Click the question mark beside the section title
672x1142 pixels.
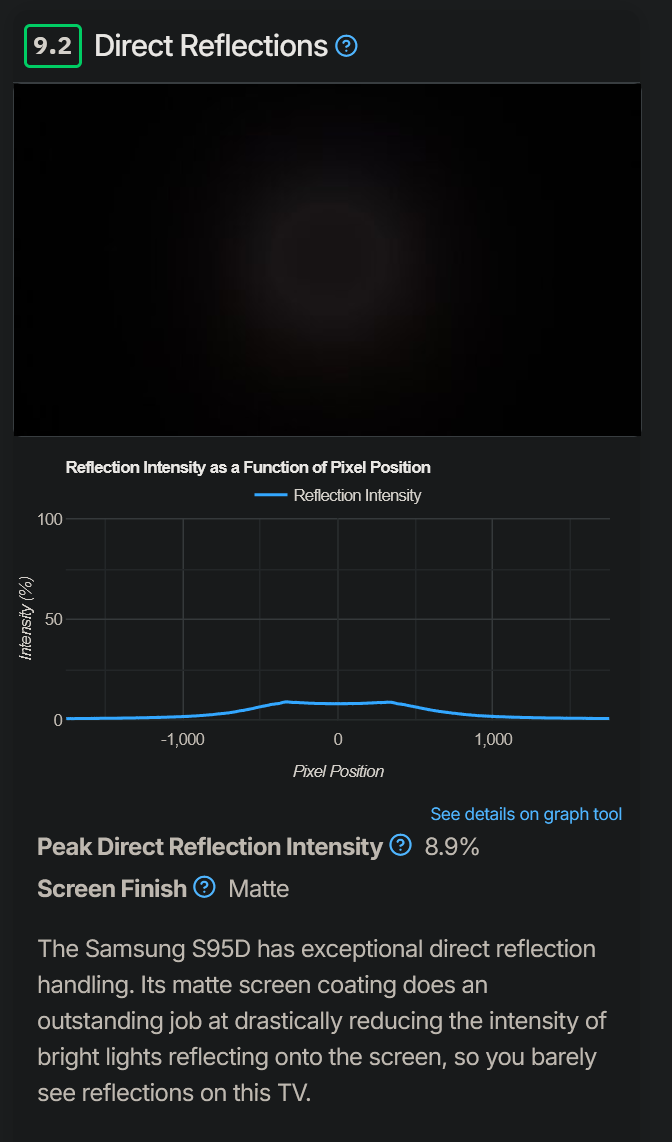coord(346,46)
